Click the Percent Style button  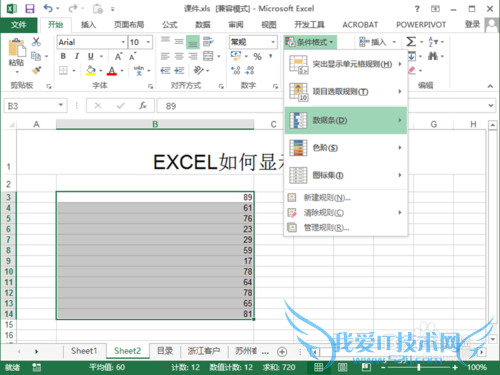click(x=257, y=56)
